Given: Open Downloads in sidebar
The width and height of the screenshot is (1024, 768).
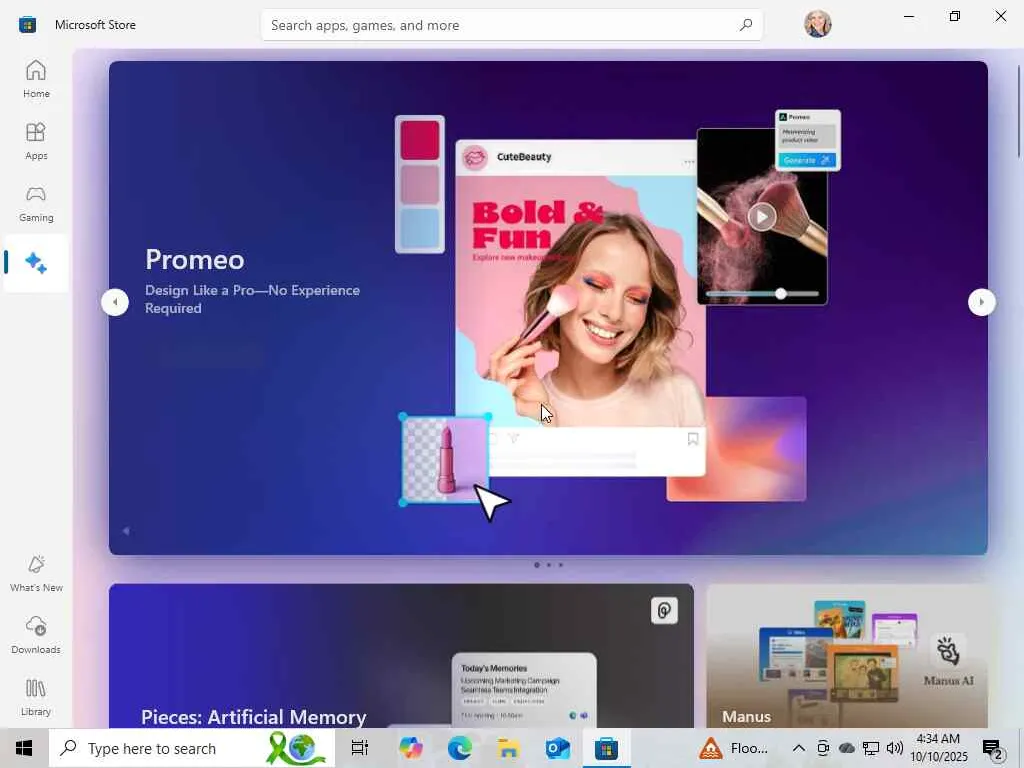Looking at the screenshot, I should 36,635.
